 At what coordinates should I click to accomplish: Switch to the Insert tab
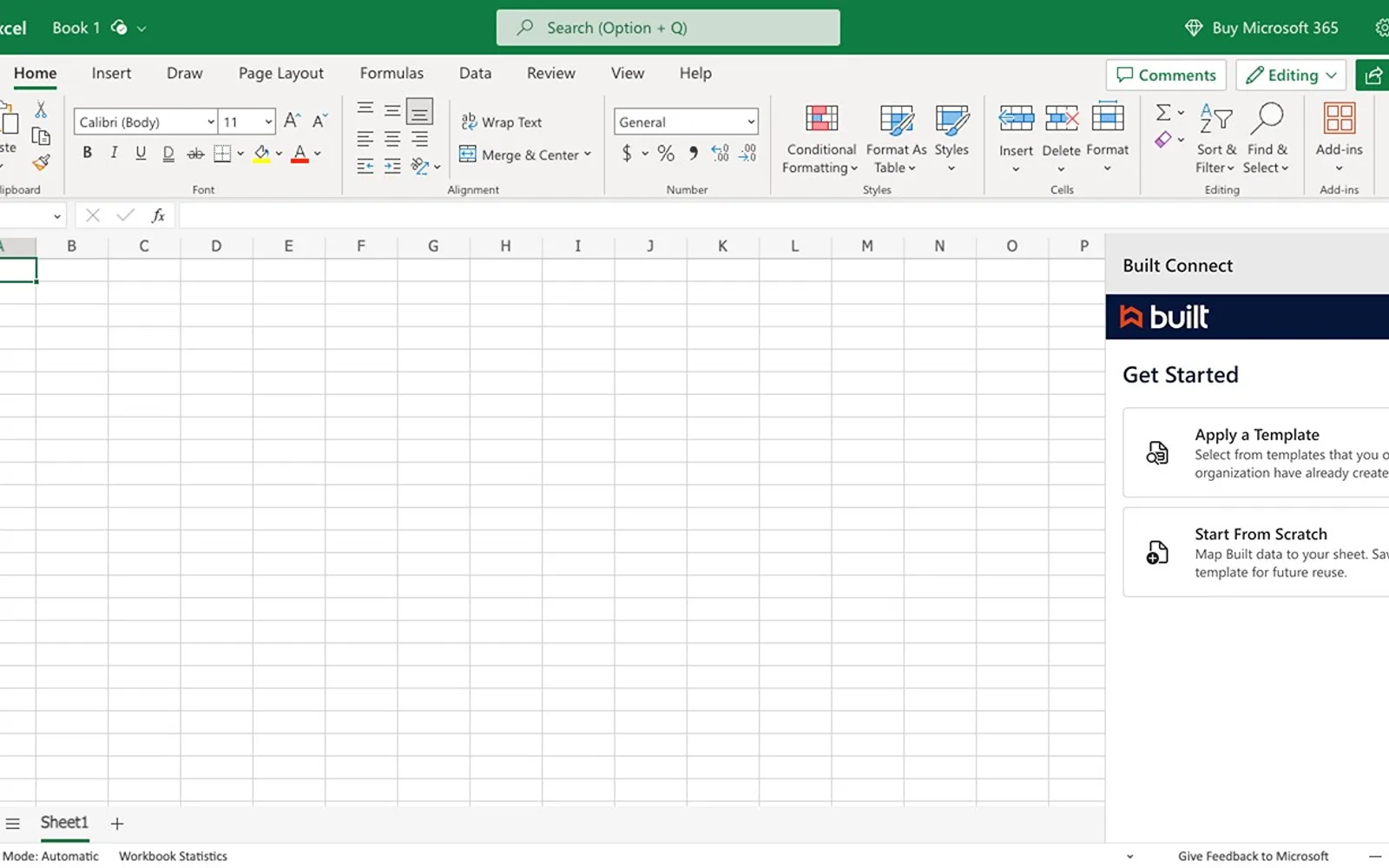pos(111,73)
